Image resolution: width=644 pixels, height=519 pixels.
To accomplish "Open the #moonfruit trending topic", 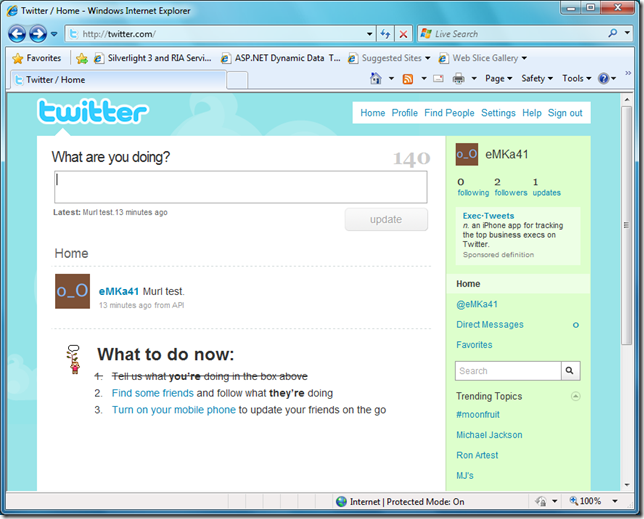I will [478, 414].
